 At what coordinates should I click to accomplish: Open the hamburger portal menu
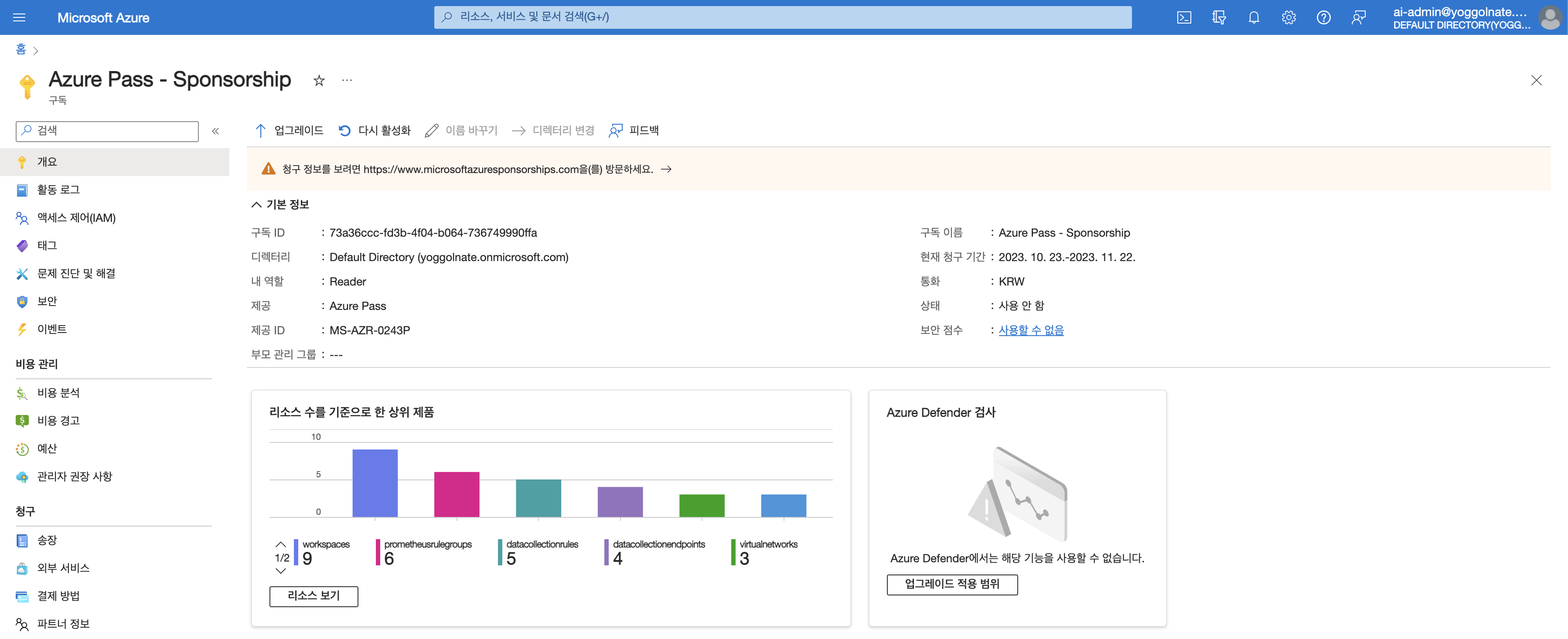19,17
